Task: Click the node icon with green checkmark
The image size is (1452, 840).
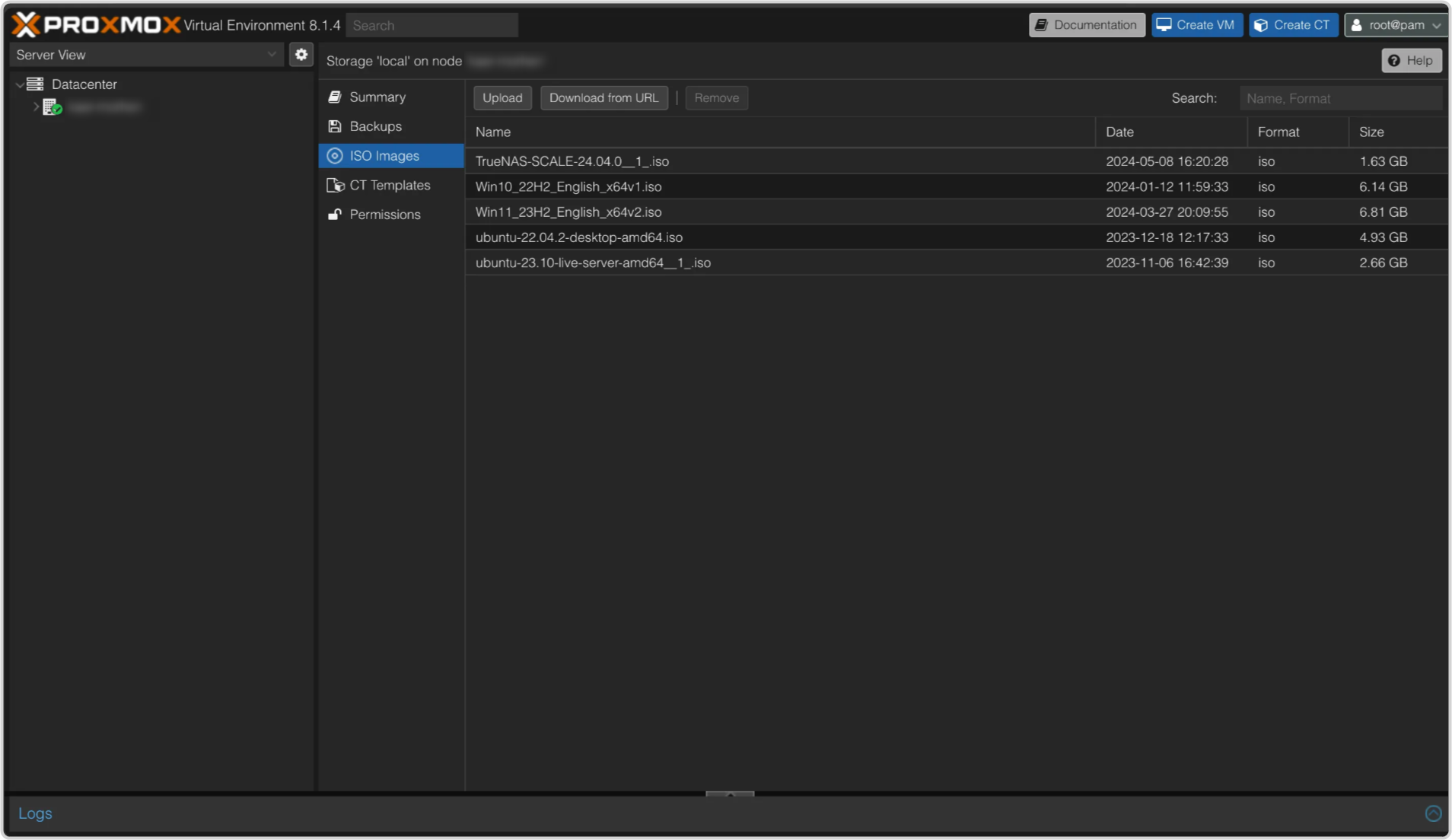Action: [x=52, y=107]
